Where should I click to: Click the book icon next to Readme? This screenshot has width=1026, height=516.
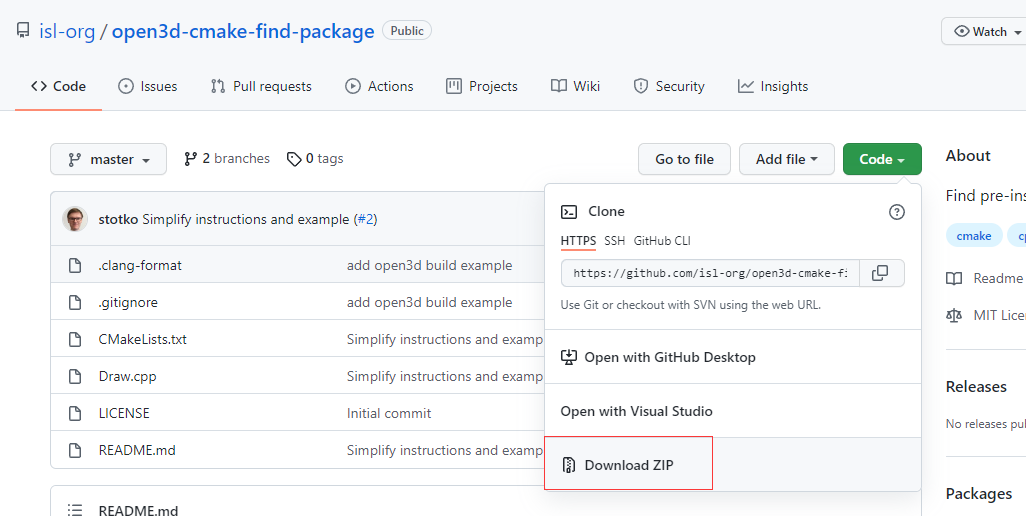[x=954, y=279]
